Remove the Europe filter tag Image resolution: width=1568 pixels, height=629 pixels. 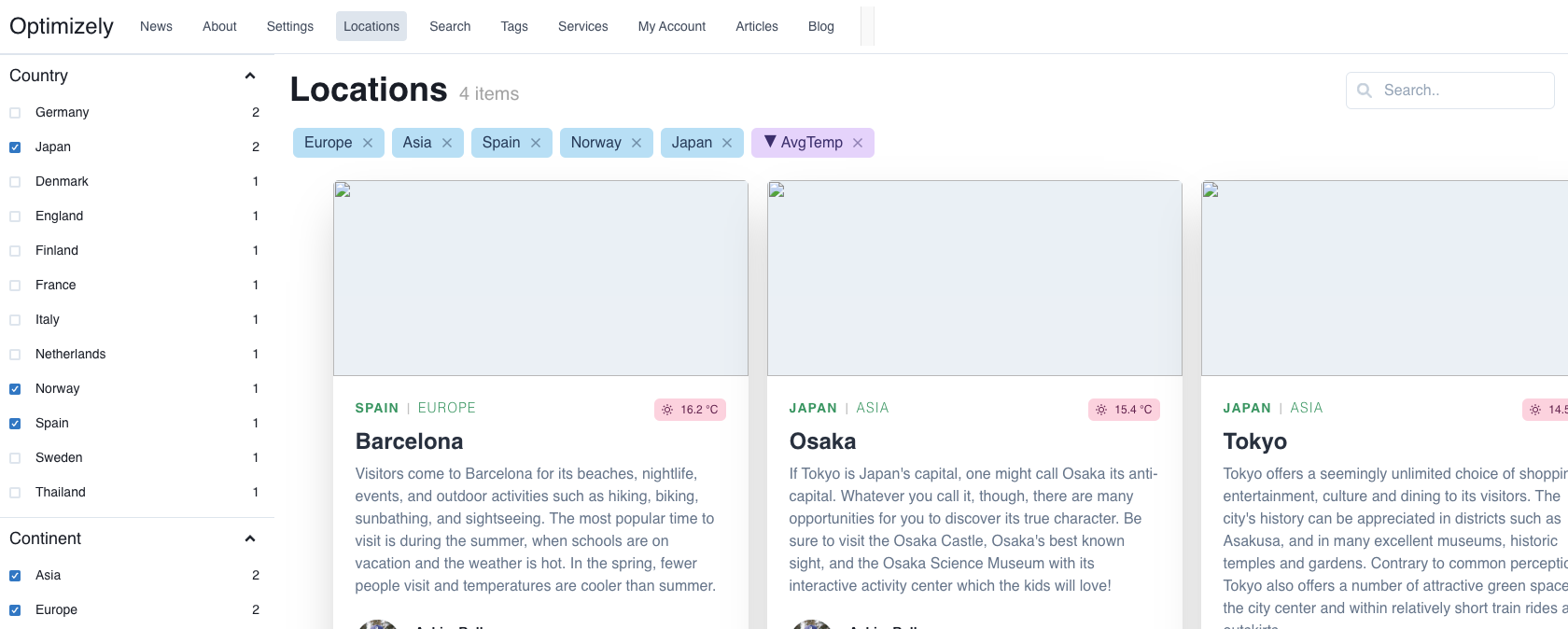tap(368, 143)
